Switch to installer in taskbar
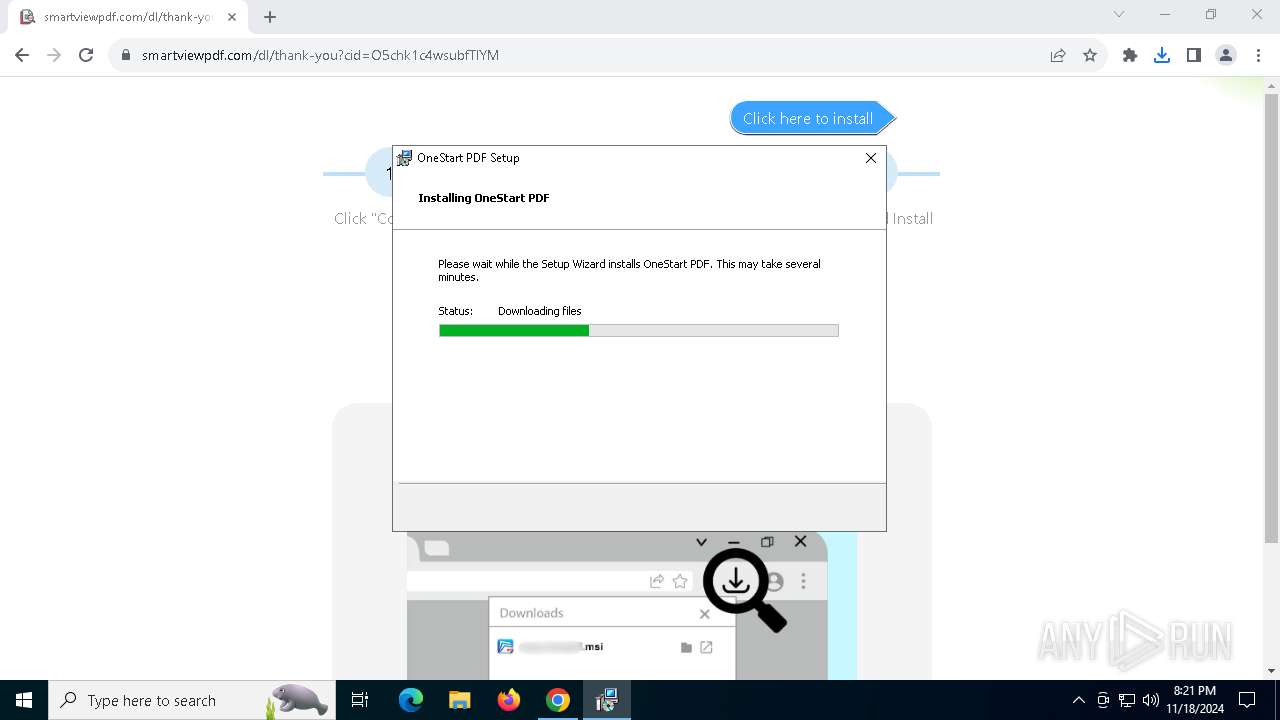 pos(607,700)
